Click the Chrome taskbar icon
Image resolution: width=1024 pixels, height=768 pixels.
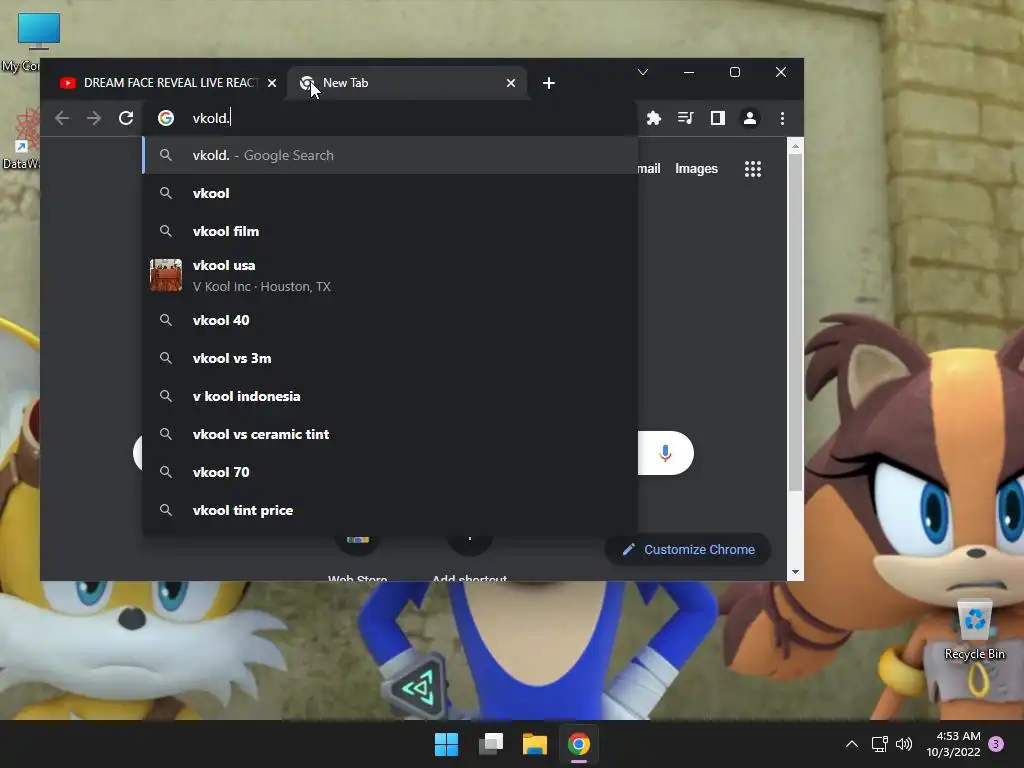tap(579, 744)
